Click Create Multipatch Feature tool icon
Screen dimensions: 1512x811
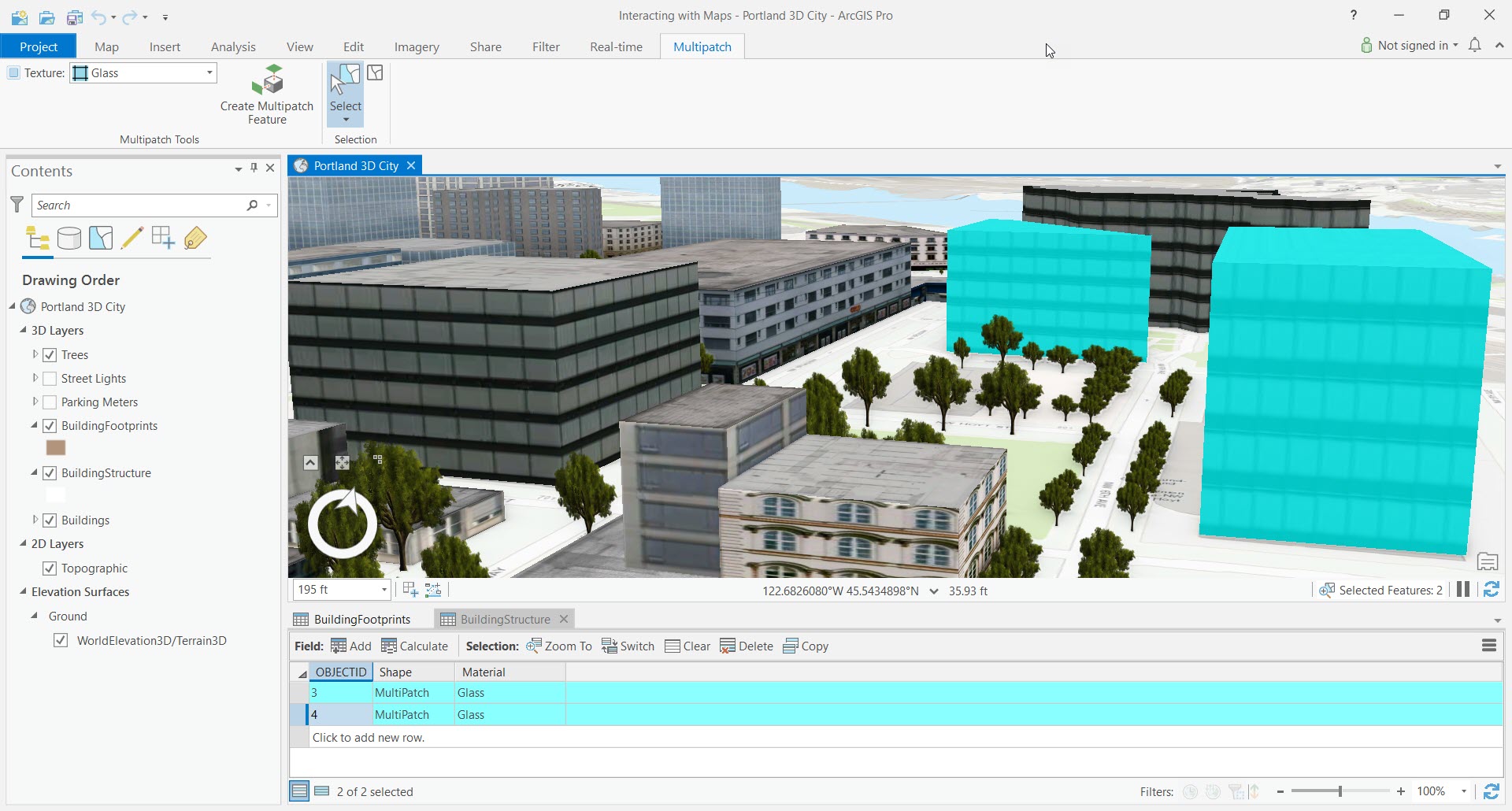(x=267, y=80)
